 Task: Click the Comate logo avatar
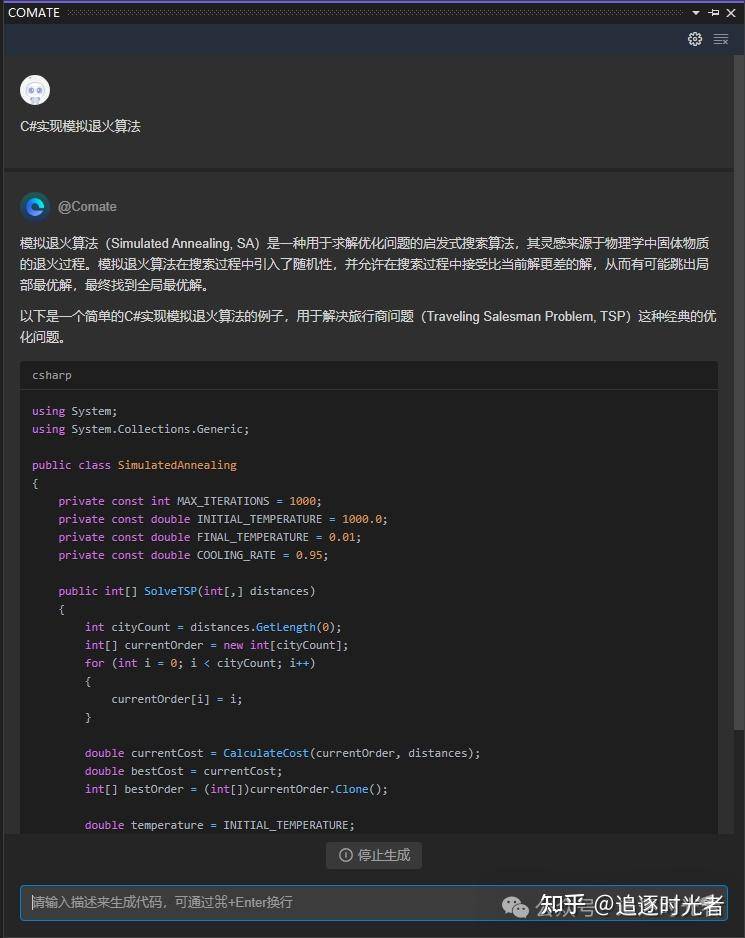pos(35,206)
